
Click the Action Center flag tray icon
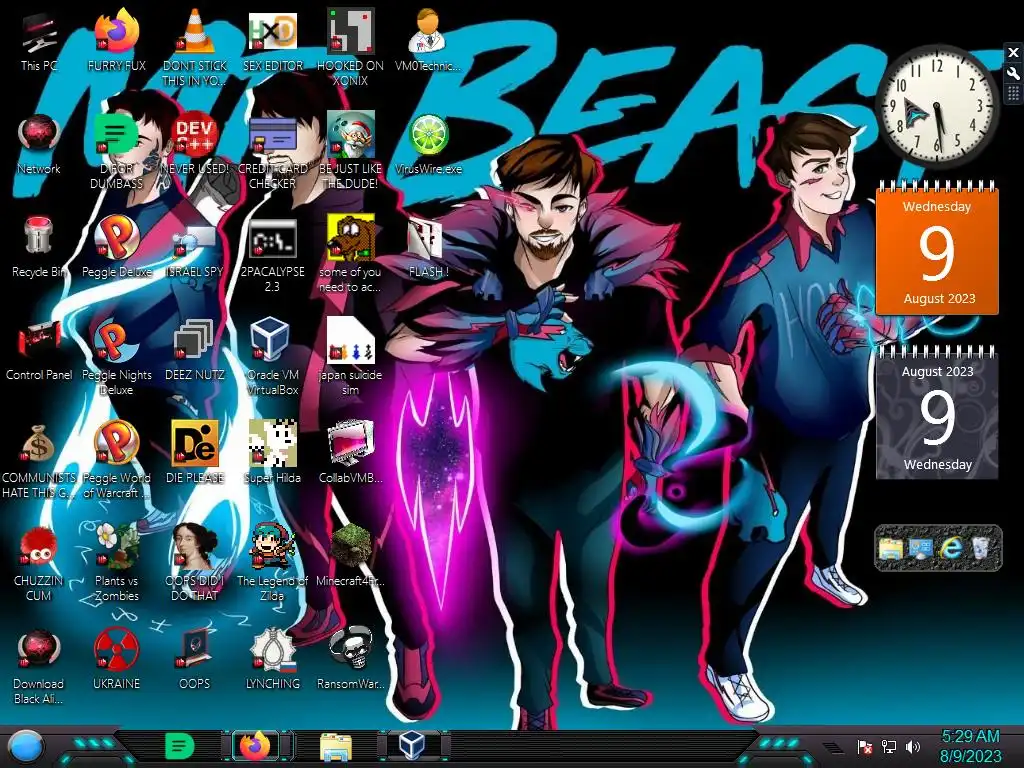point(865,746)
